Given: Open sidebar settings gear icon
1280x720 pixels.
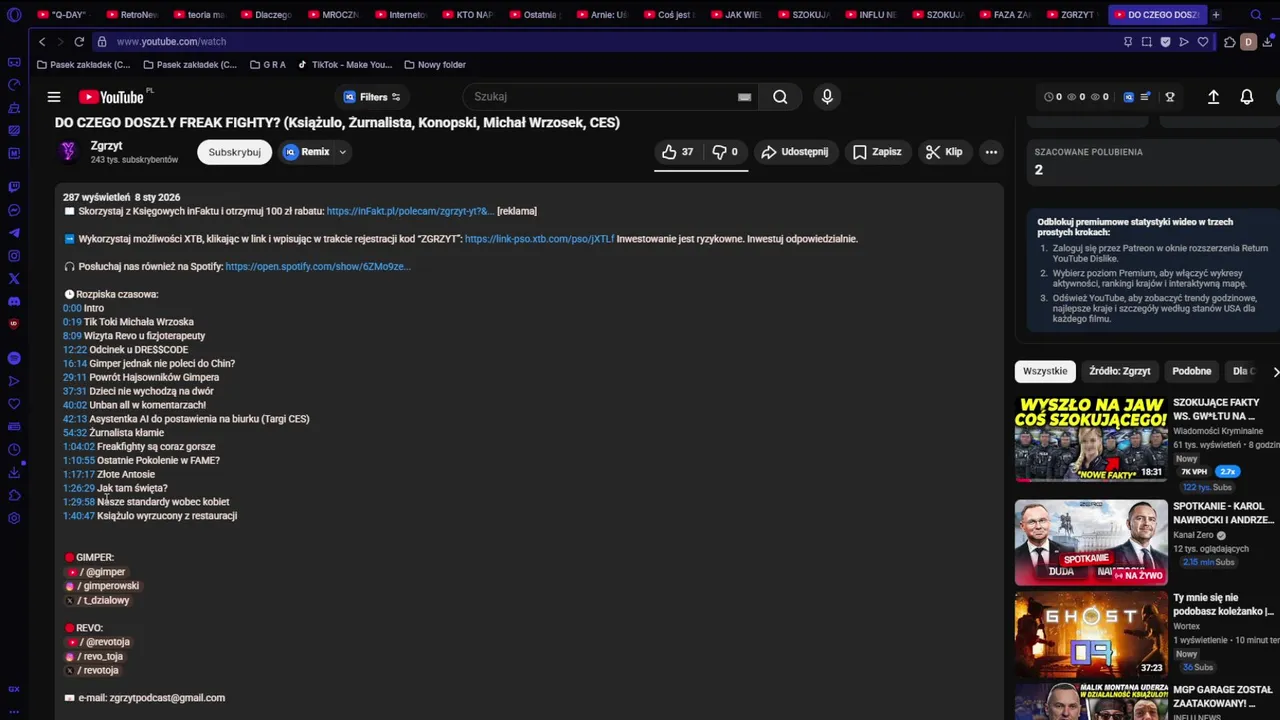Looking at the screenshot, I should pos(14,518).
